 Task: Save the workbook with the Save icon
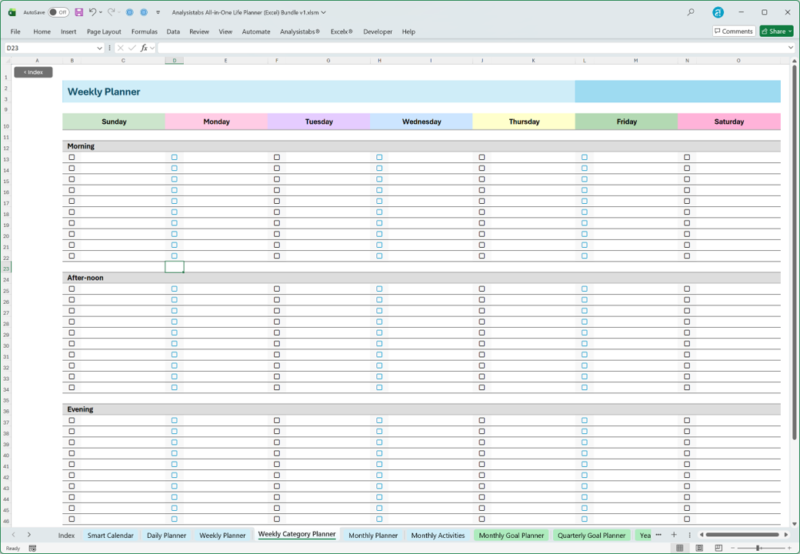click(x=79, y=12)
